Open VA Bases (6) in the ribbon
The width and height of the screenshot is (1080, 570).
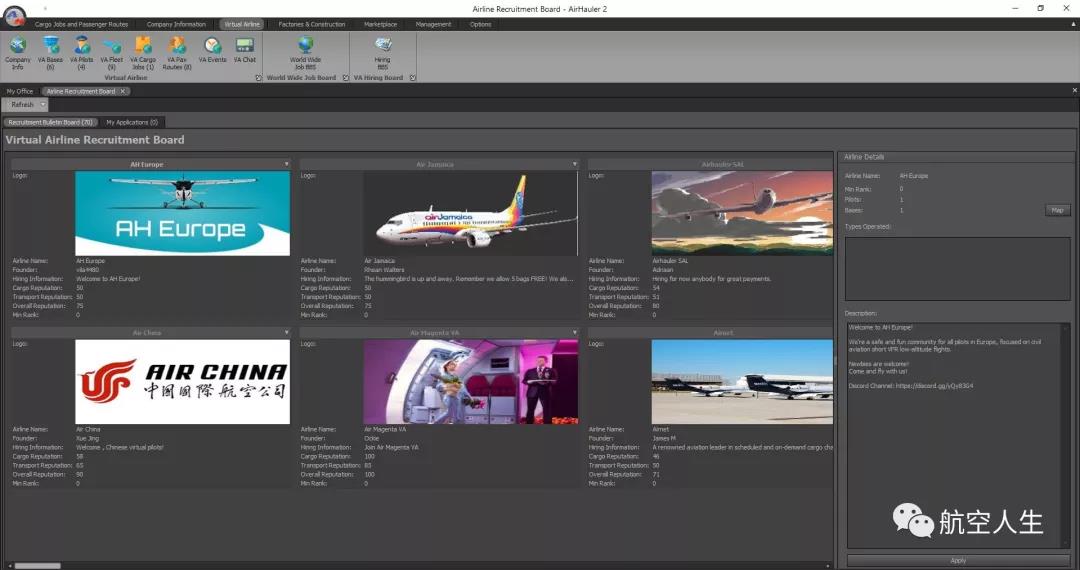pos(50,53)
